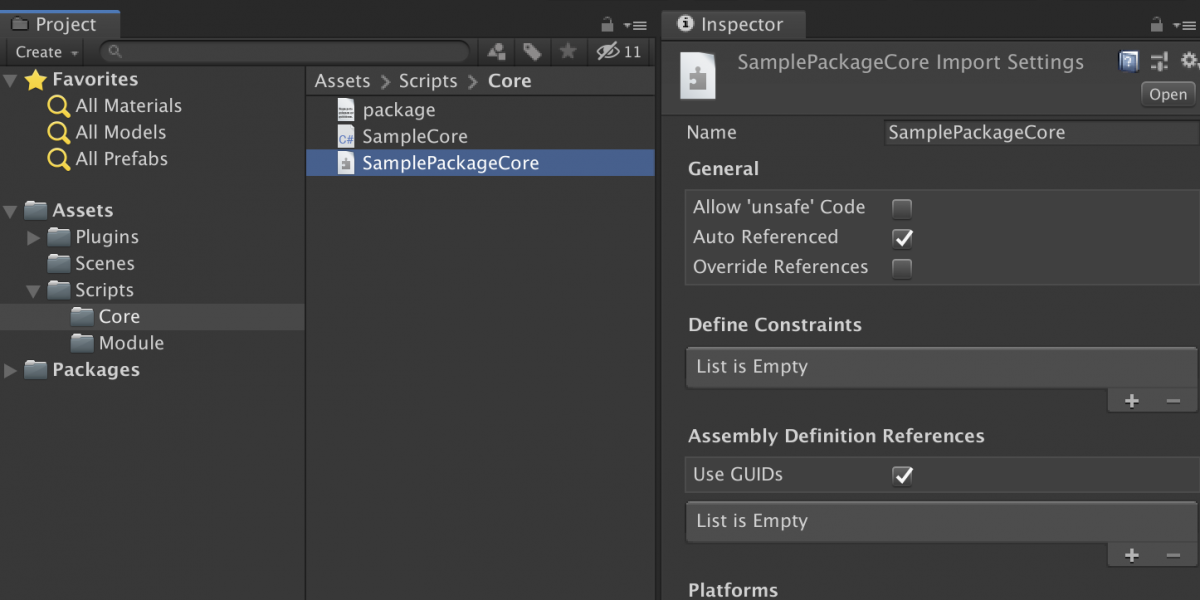Uncheck the Auto Referenced checkbox
The width and height of the screenshot is (1200, 600).
tap(902, 238)
